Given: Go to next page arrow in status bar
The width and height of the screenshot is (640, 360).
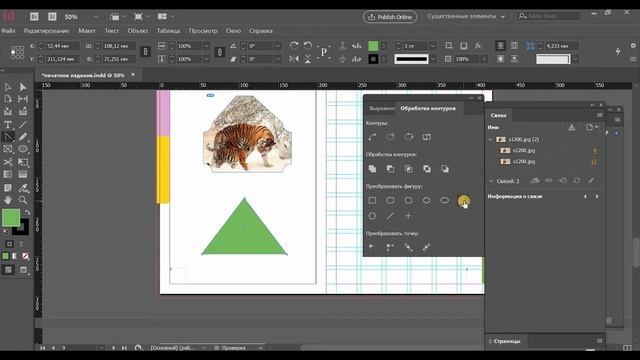Looking at the screenshot, I should click(113, 348).
